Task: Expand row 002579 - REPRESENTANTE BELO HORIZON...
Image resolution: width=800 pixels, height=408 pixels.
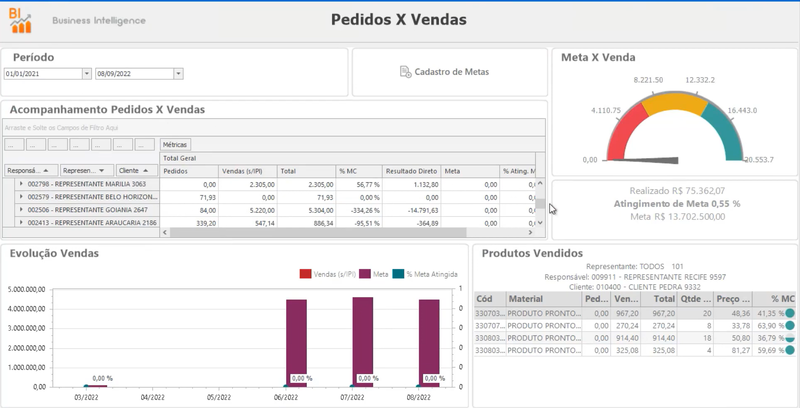Action: (x=21, y=196)
